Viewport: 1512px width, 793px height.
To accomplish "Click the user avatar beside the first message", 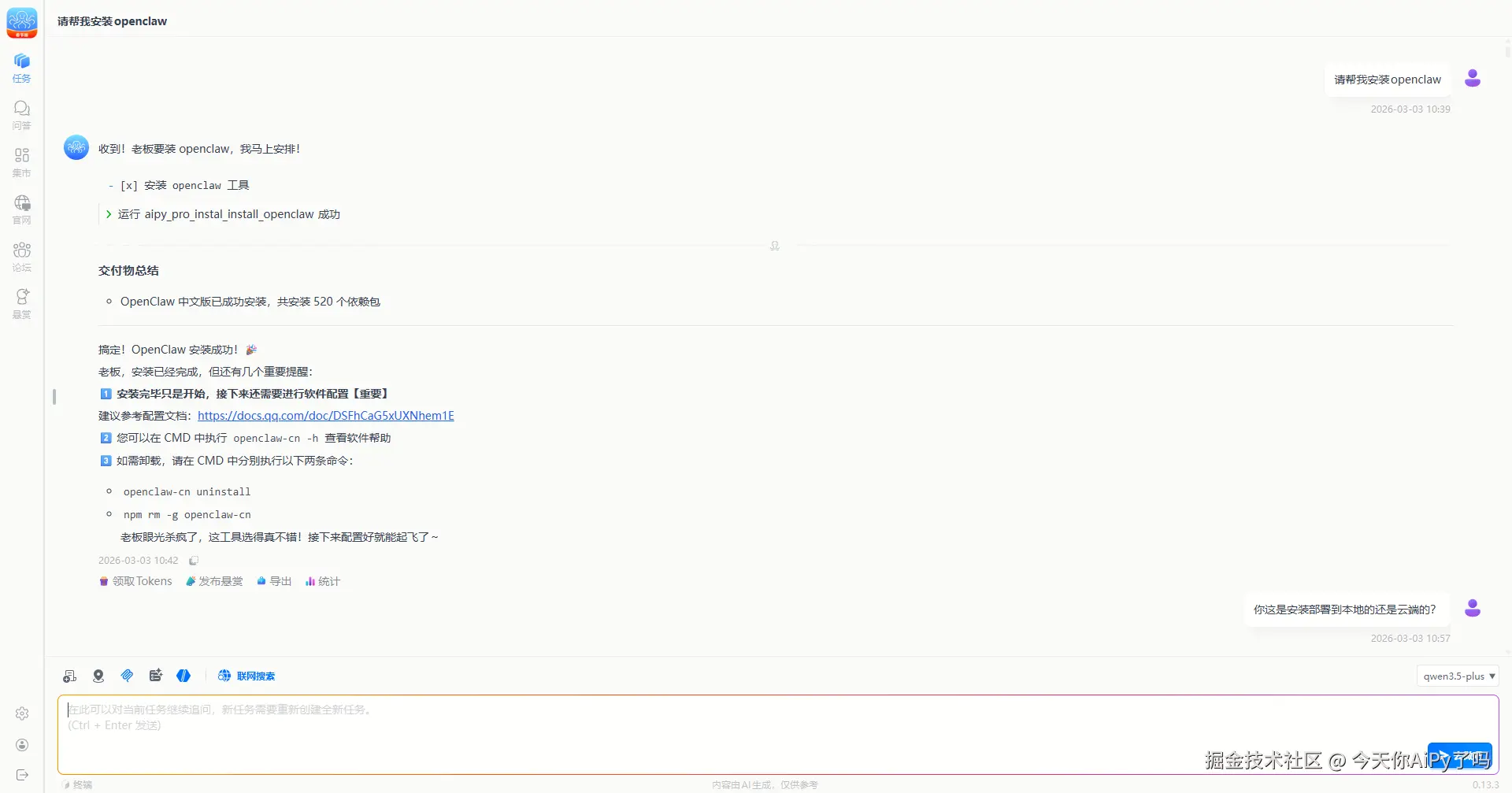I will [x=1473, y=78].
